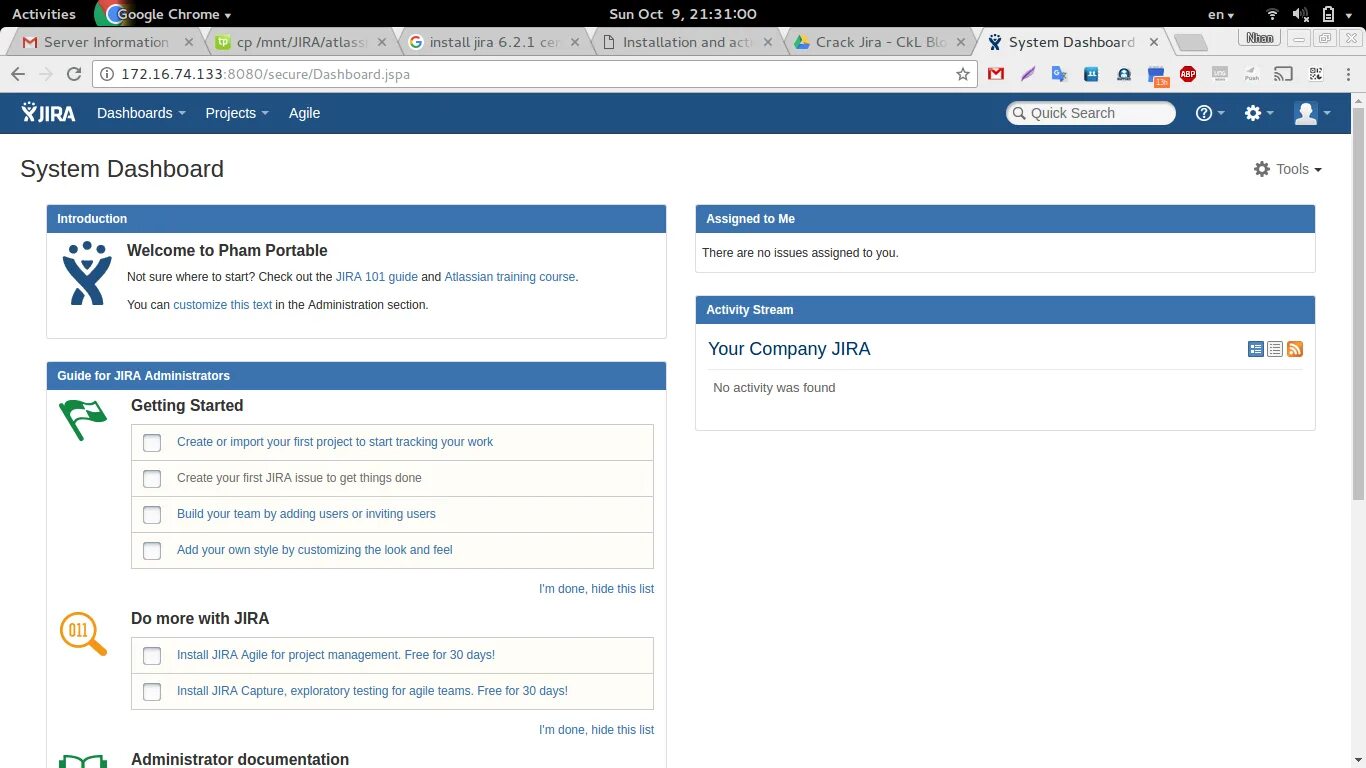Open 'Add your own style' customizing link

pyautogui.click(x=315, y=550)
